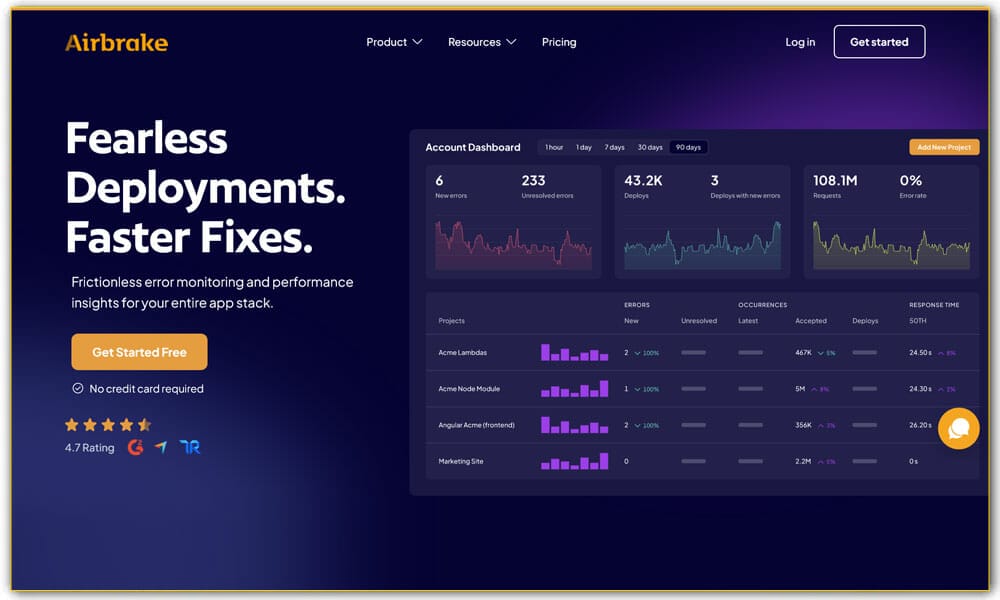The width and height of the screenshot is (1000, 600).
Task: Click the fourth star in the rating
Action: (124, 424)
